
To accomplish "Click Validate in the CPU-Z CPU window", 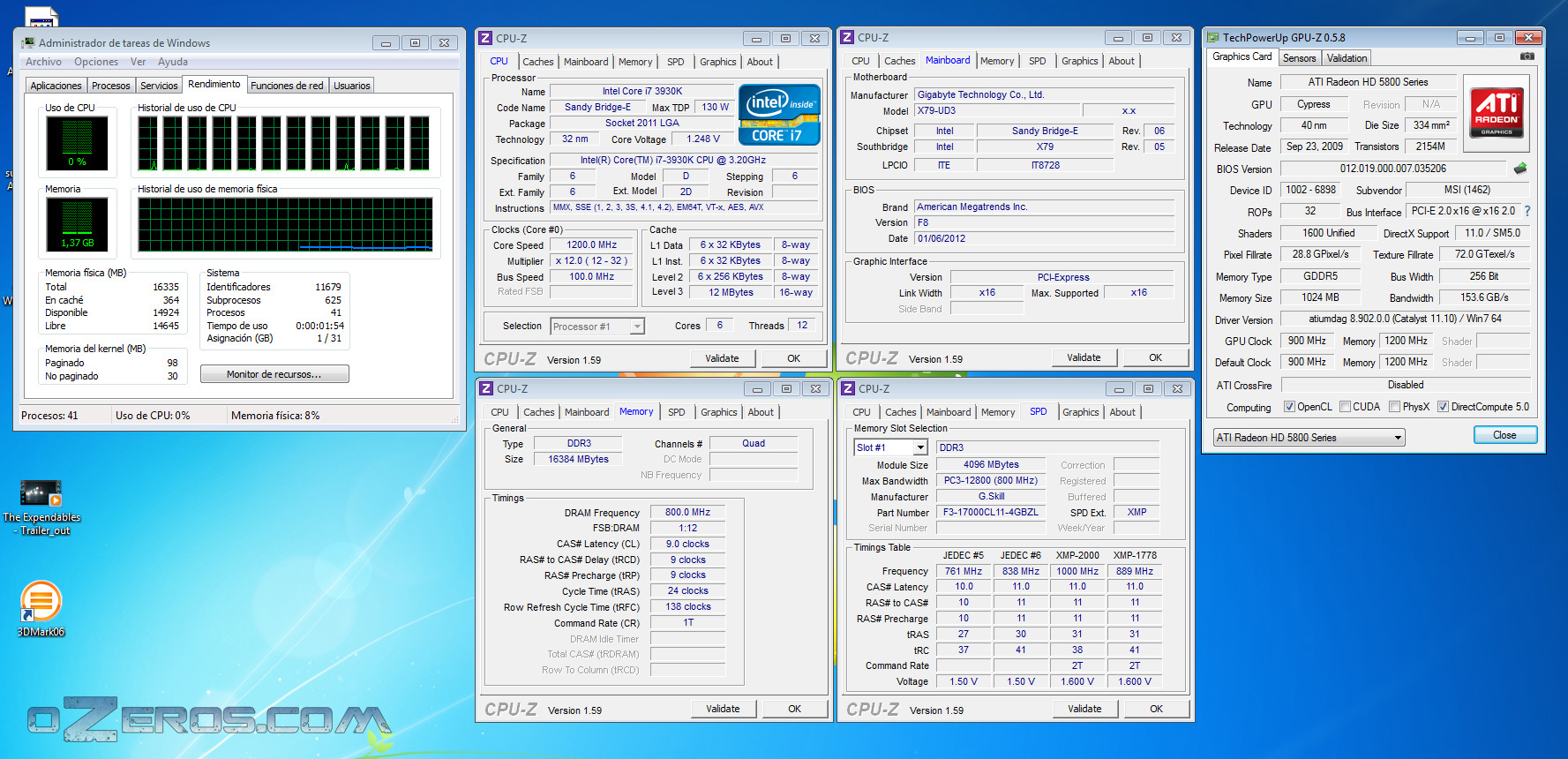I will tap(722, 358).
